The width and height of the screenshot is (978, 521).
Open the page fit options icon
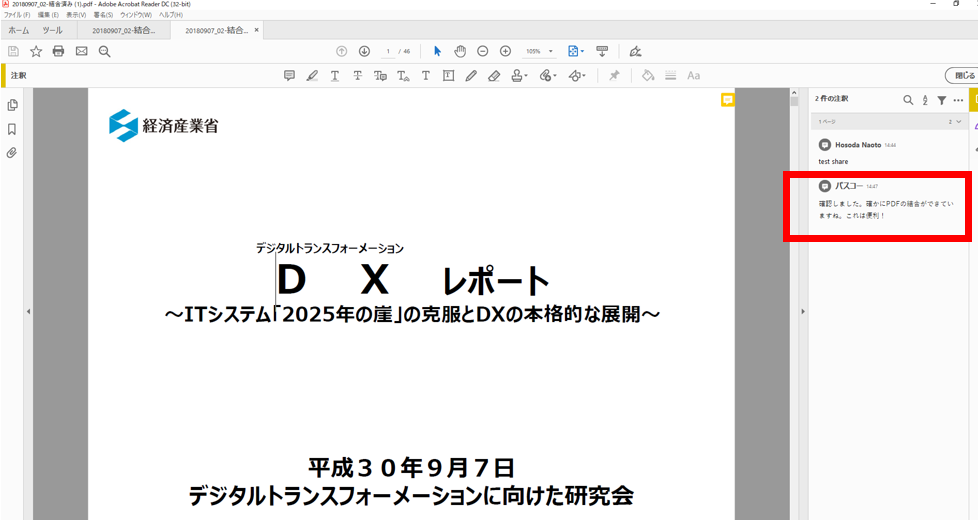coord(575,51)
